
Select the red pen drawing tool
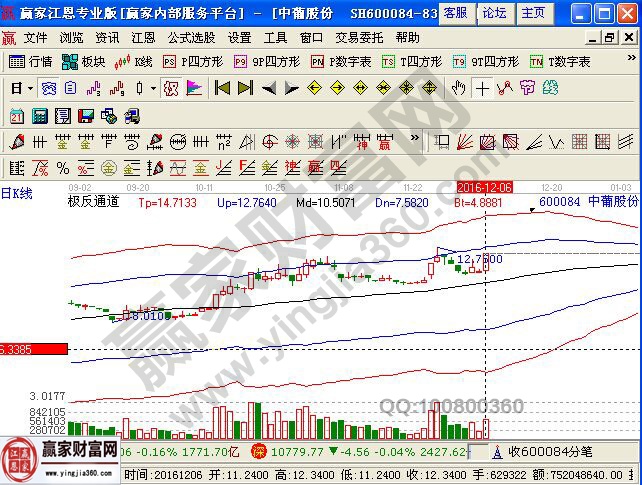click(x=17, y=142)
